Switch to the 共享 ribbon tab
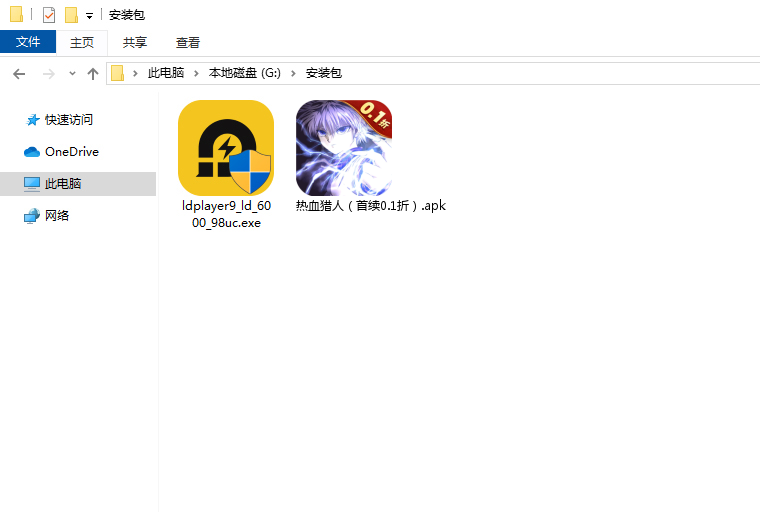 click(x=135, y=42)
